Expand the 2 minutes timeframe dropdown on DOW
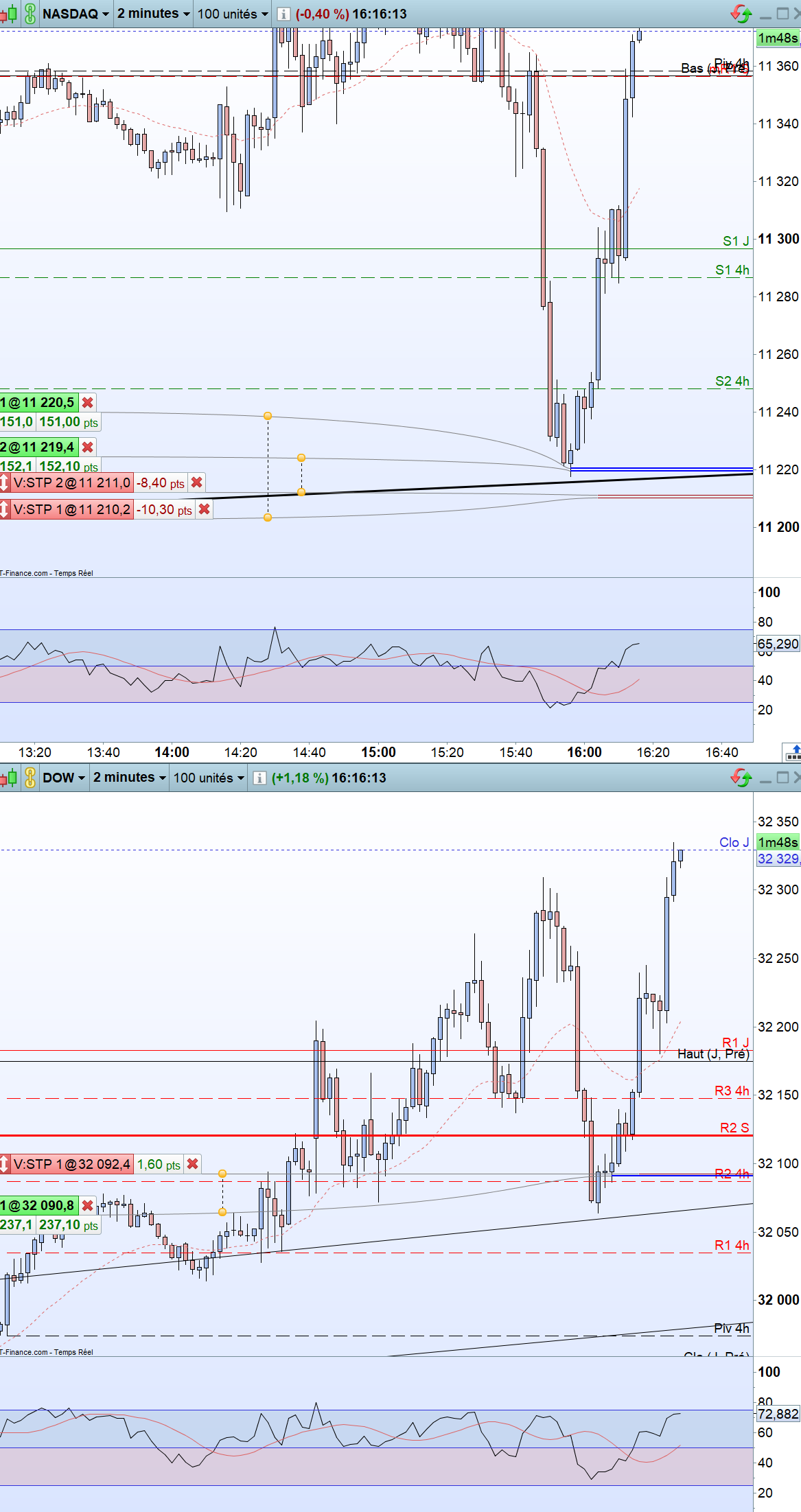 coord(130,778)
